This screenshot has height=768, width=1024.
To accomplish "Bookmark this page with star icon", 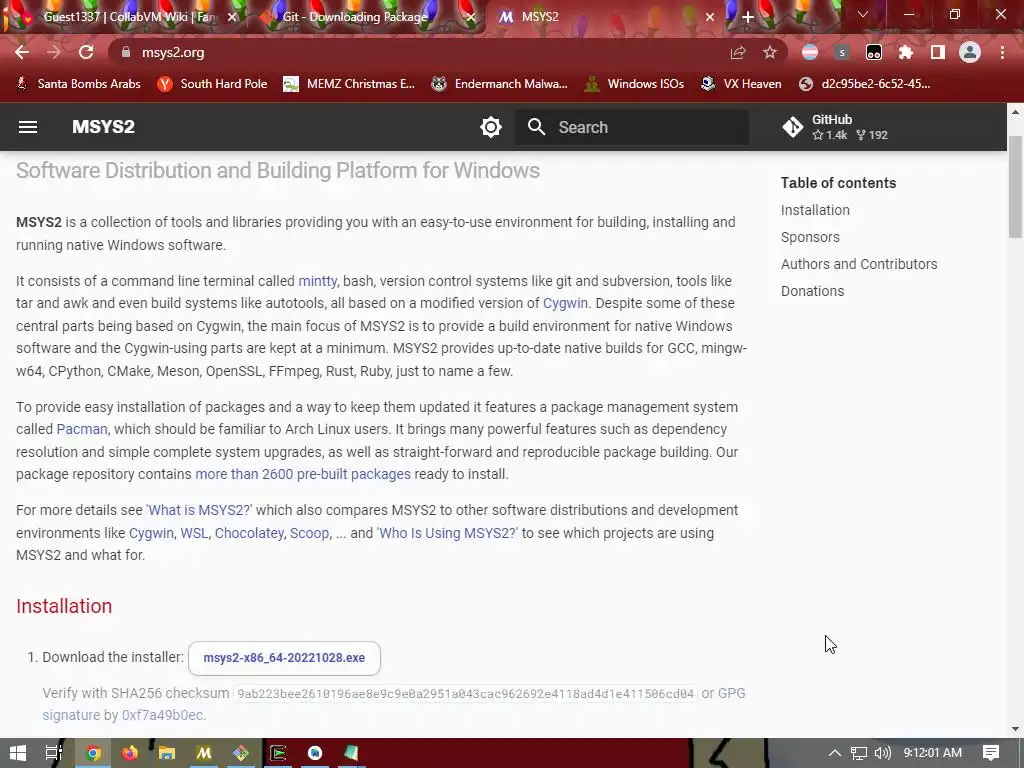I will [770, 52].
